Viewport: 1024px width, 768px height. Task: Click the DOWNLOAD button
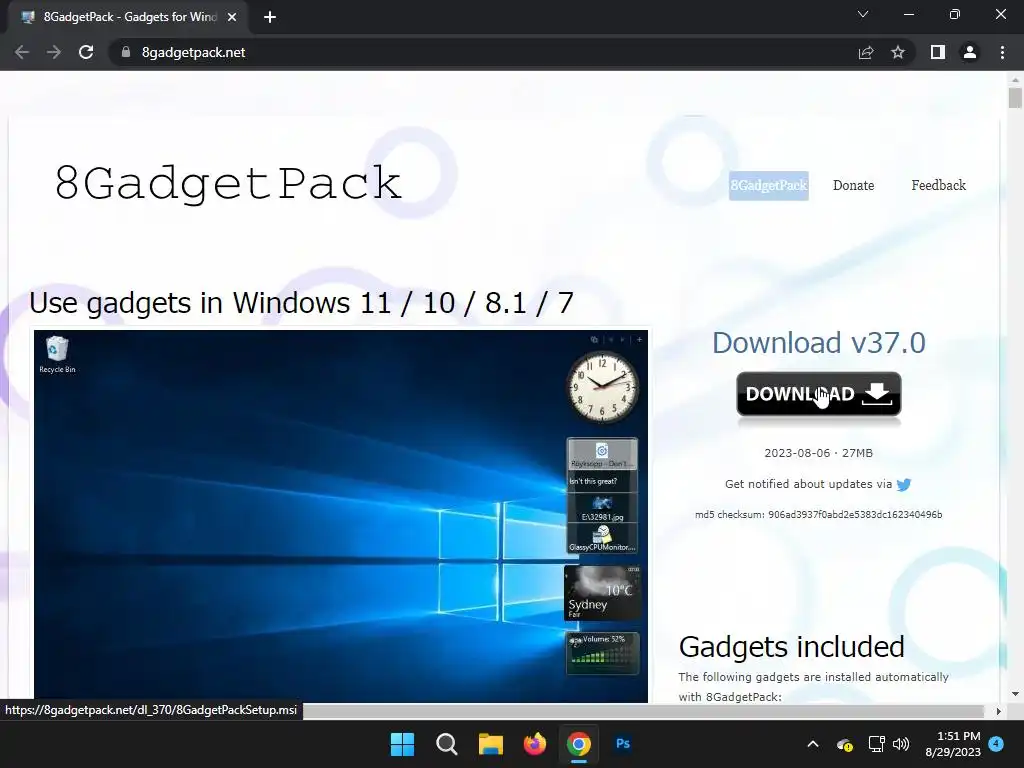819,394
